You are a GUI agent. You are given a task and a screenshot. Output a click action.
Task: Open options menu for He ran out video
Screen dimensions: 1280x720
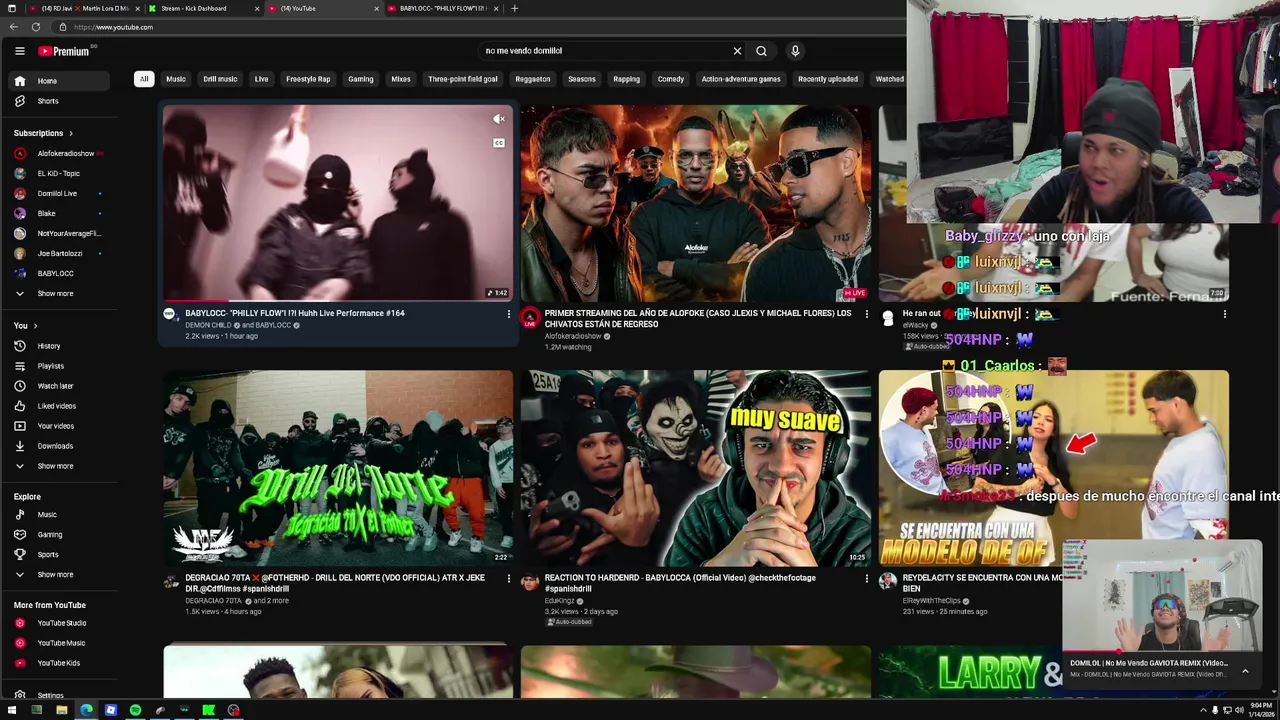coord(1224,314)
